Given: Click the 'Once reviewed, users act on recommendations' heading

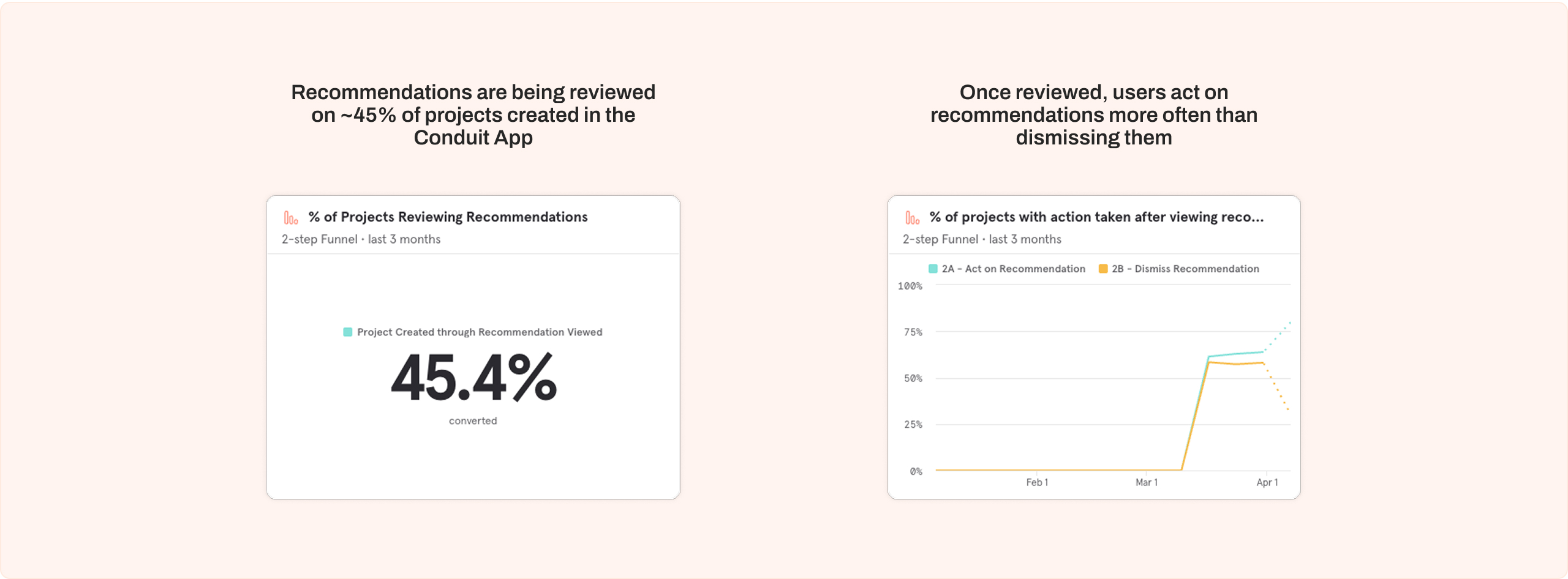Looking at the screenshot, I should 1093,115.
